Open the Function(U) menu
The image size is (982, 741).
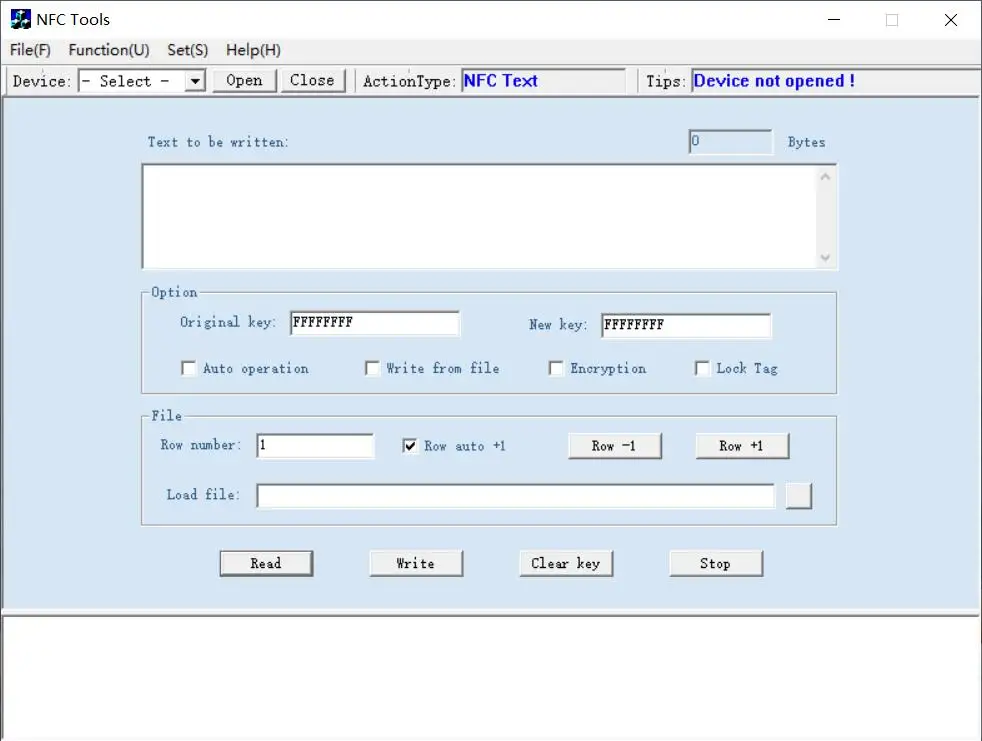pyautogui.click(x=109, y=50)
